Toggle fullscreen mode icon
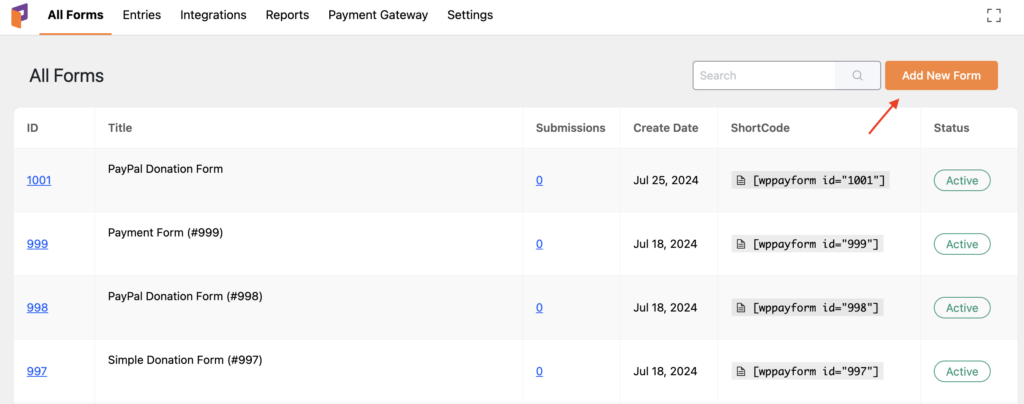The height and width of the screenshot is (404, 1024). (x=993, y=15)
